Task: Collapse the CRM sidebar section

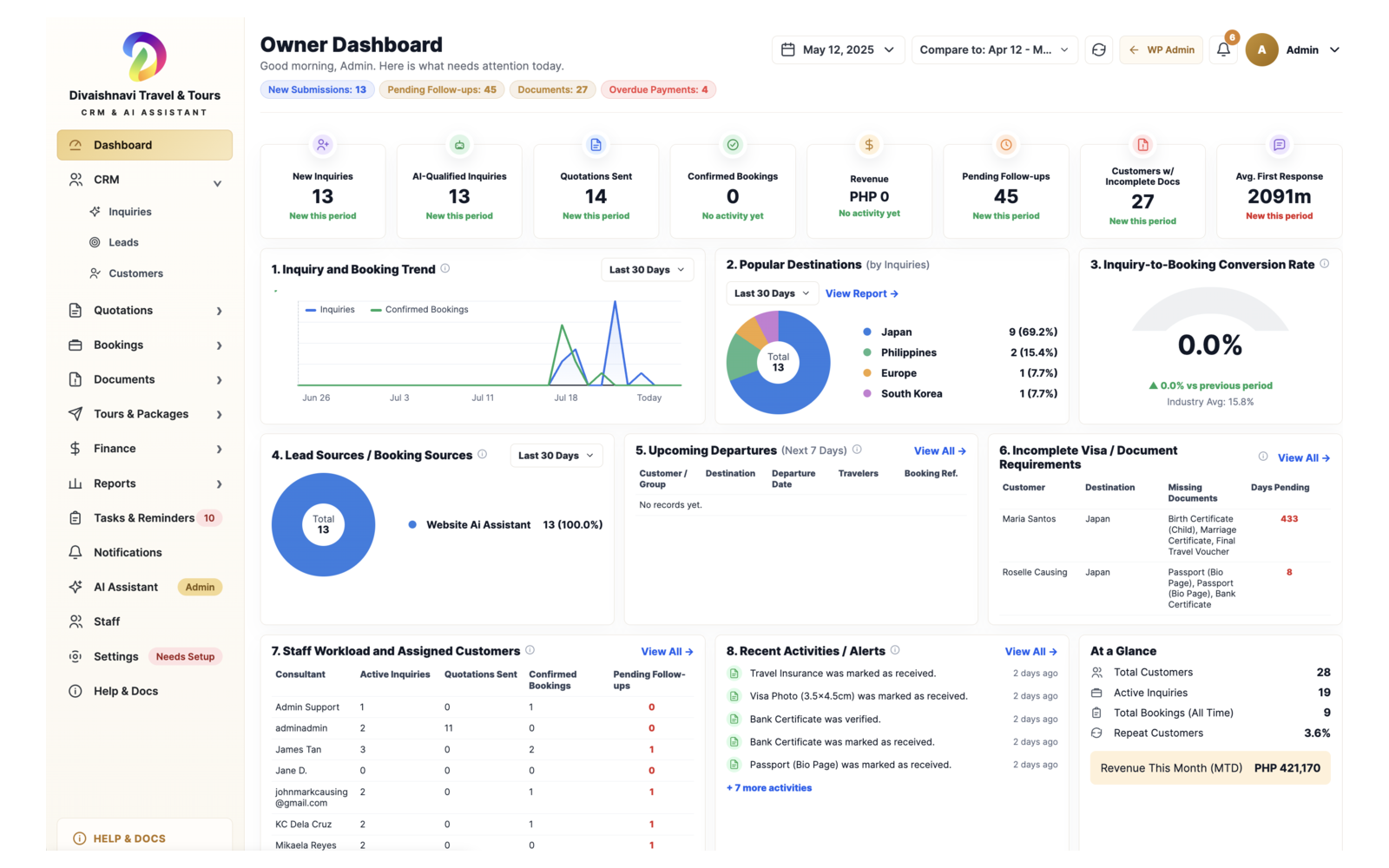Action: click(217, 183)
